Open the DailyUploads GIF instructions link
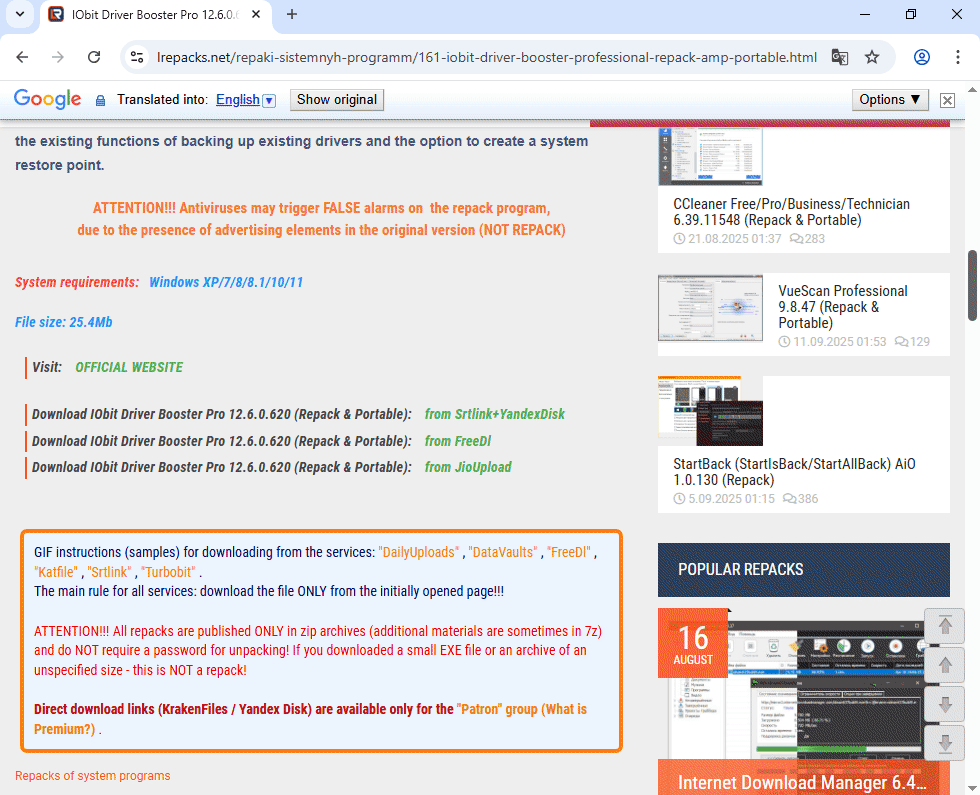This screenshot has height=795, width=980. (419, 552)
